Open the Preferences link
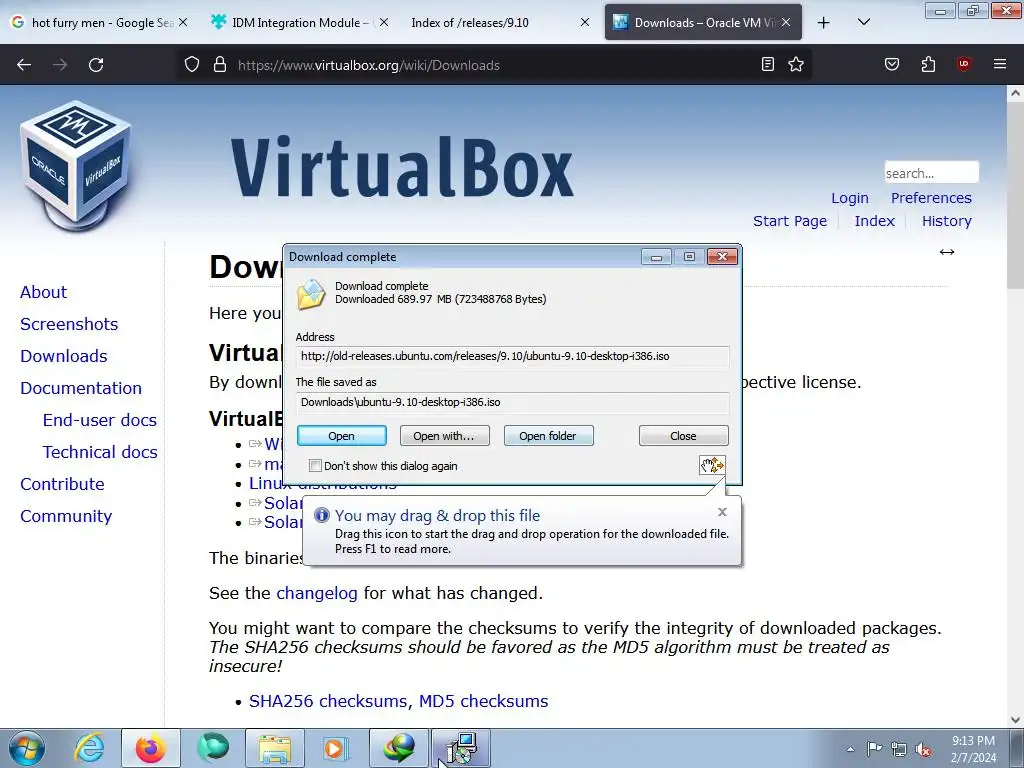Viewport: 1024px width, 768px height. 931,198
